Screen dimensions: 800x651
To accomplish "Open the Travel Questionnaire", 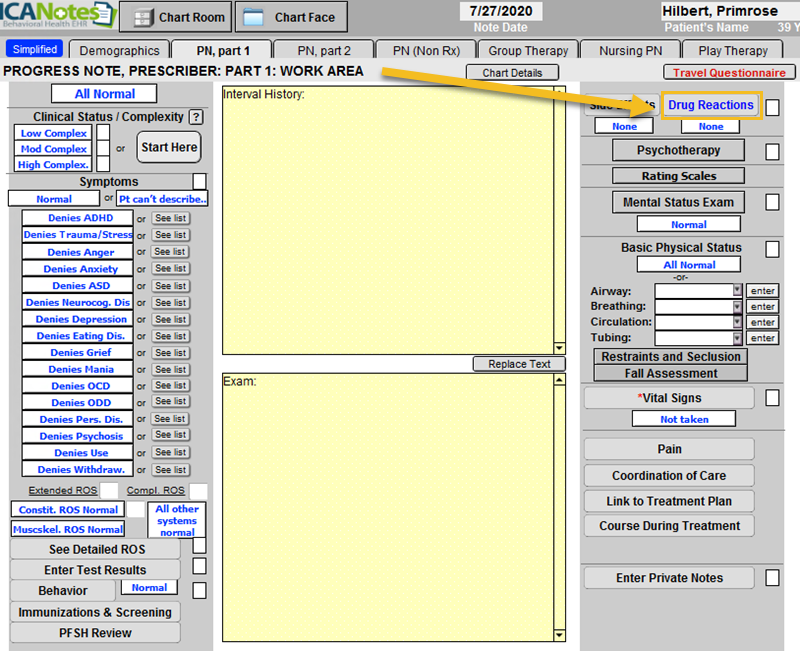I will (x=729, y=73).
